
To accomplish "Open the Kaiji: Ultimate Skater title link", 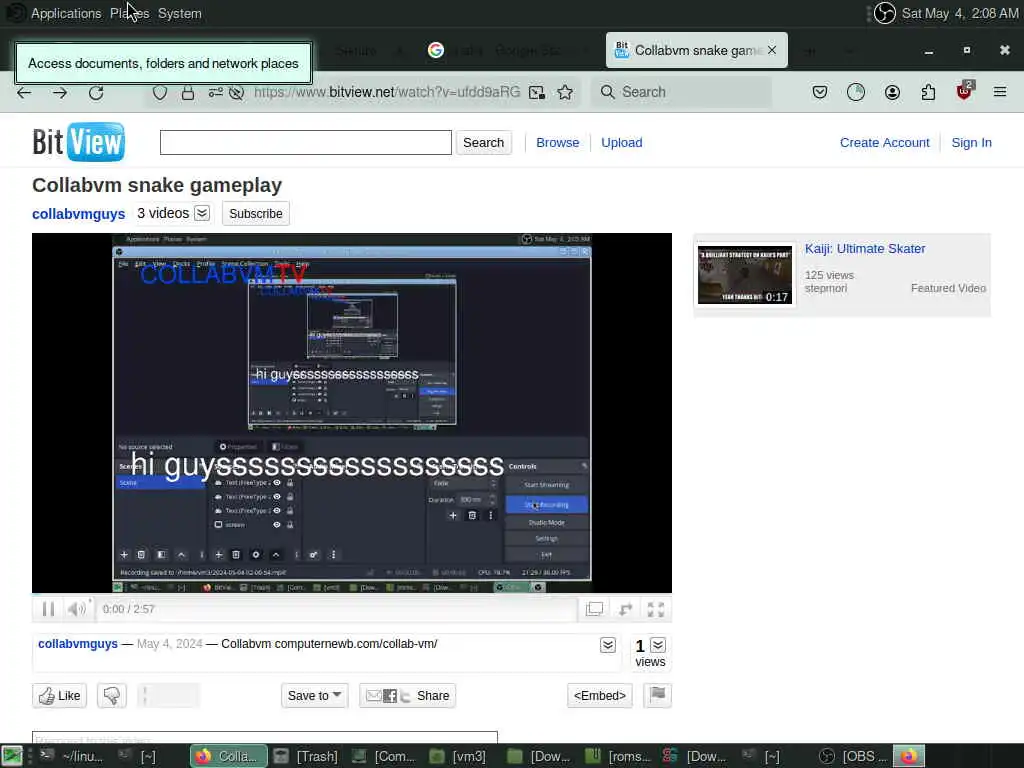I will [865, 249].
